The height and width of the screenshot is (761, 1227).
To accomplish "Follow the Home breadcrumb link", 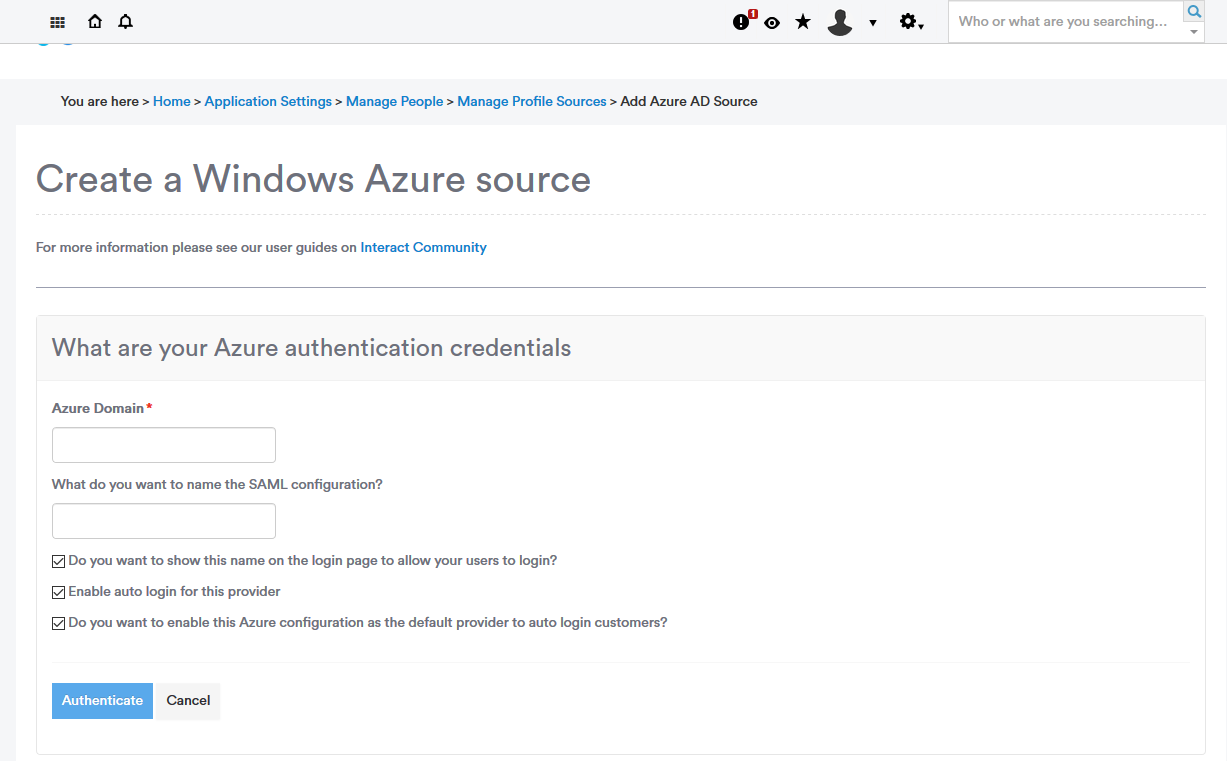I will tap(172, 101).
